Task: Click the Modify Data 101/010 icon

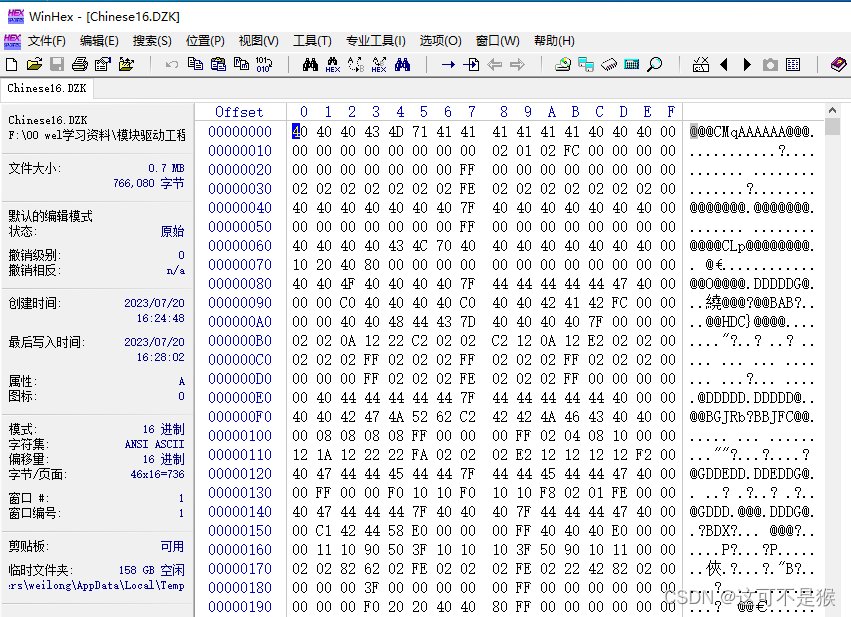Action: (264, 65)
